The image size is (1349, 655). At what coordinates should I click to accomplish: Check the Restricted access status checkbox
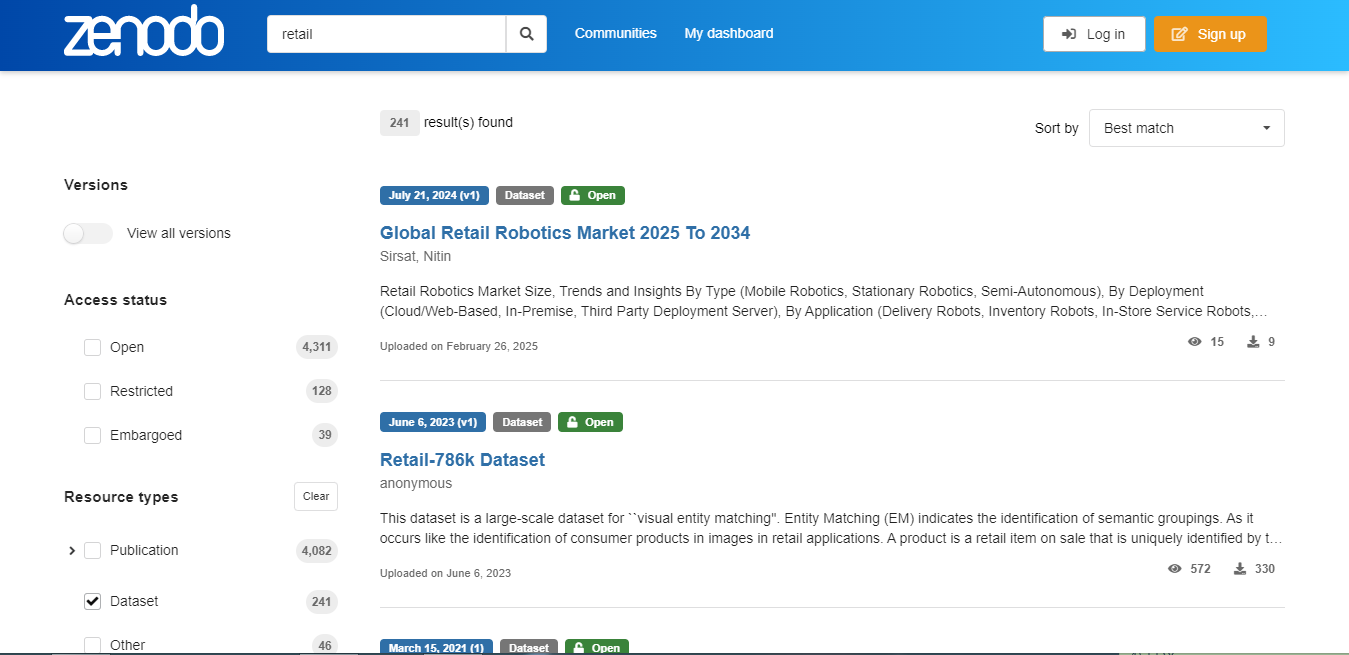(x=92, y=391)
